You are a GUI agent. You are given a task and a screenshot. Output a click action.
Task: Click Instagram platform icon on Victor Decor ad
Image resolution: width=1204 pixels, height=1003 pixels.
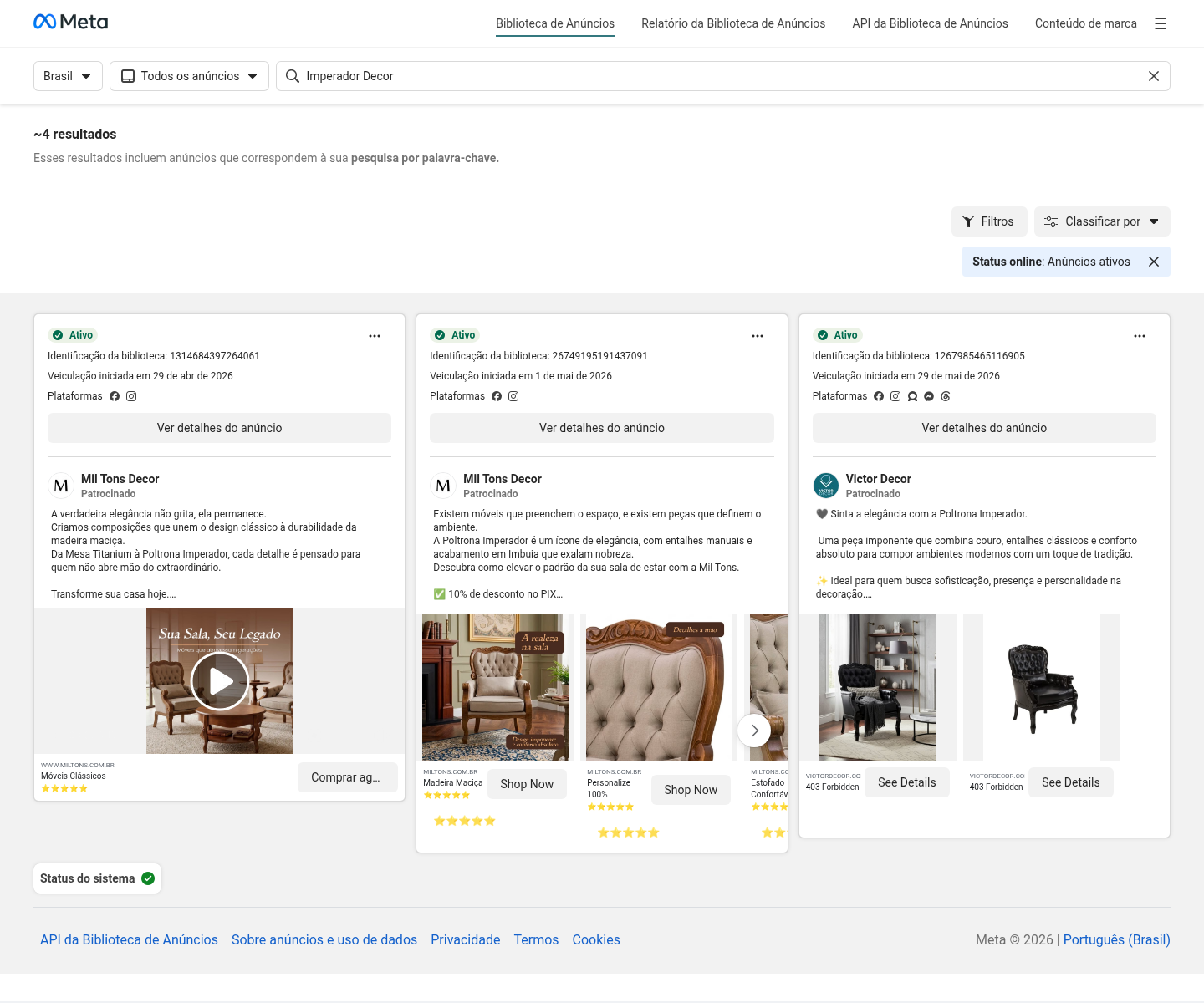click(895, 396)
